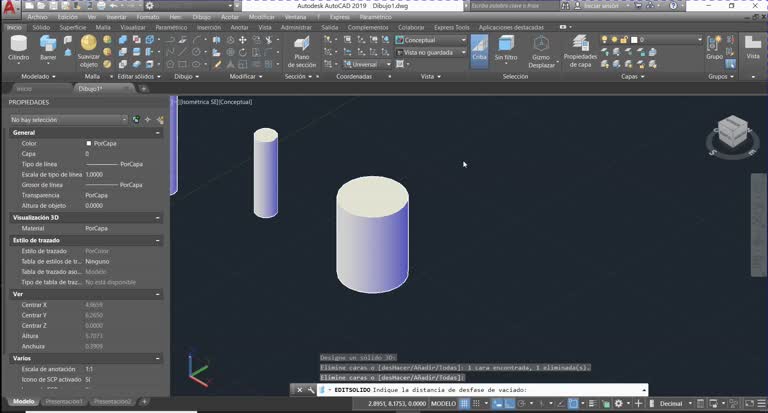Switch to the Superficie ribbon tab

coord(73,27)
